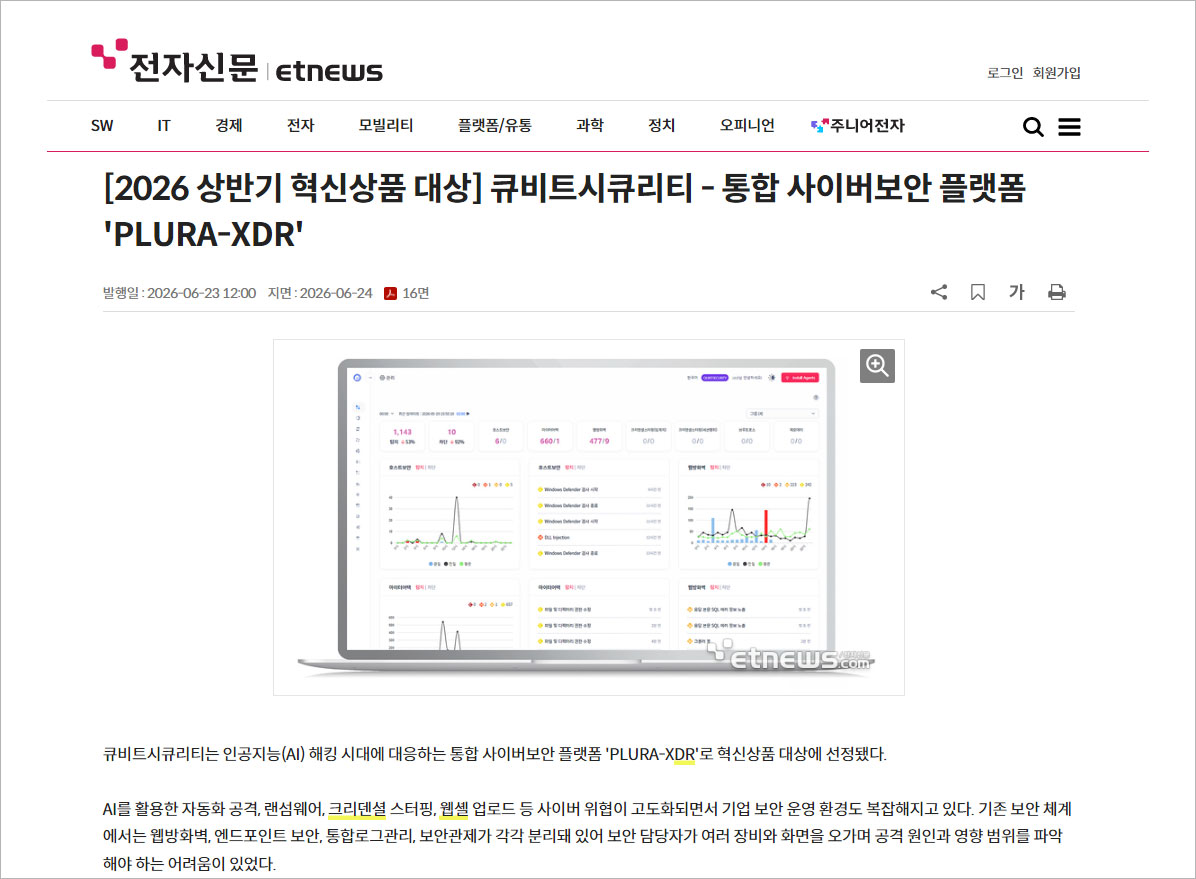Share this article via share icon
Screen dimensions: 1196x879
pos(939,292)
